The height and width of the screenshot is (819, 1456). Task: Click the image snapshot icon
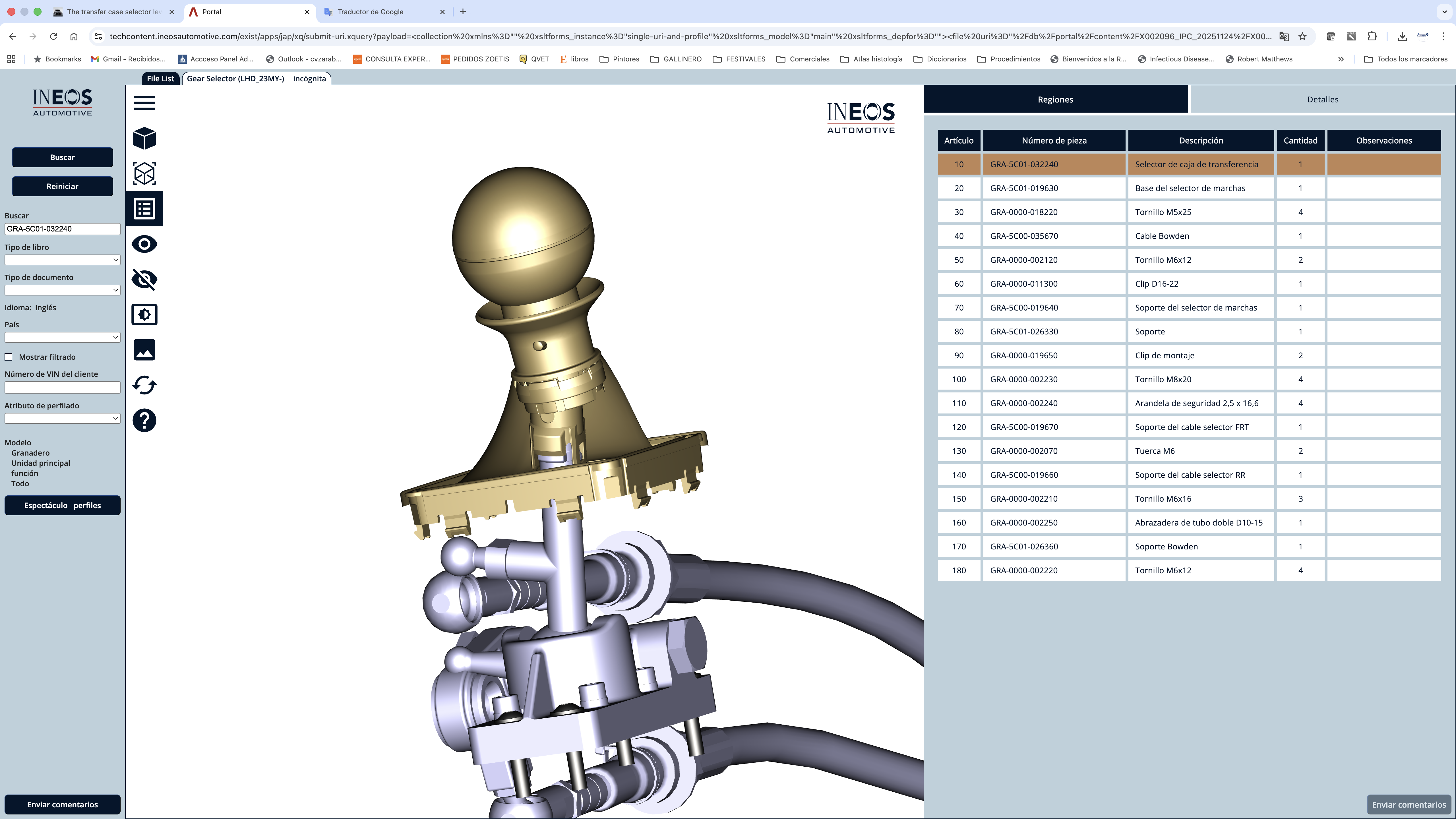click(144, 350)
